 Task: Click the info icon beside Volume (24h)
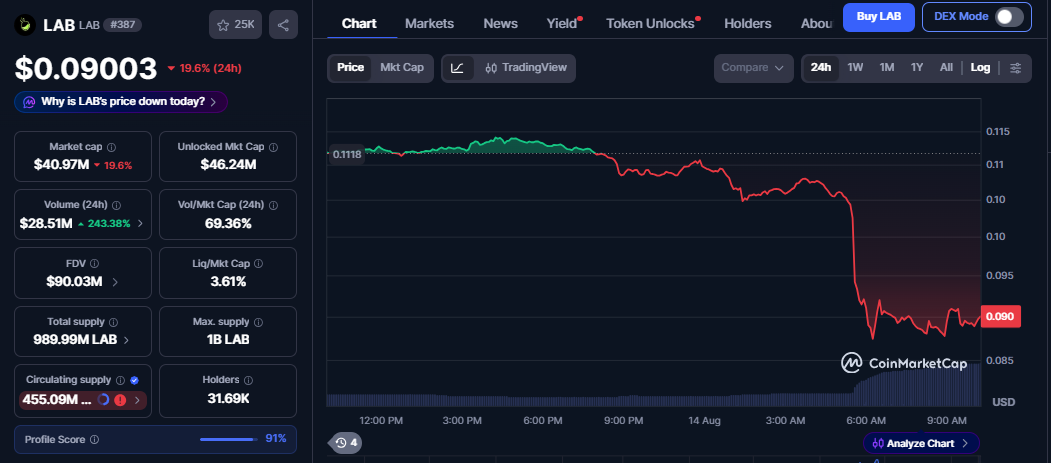[x=117, y=205]
